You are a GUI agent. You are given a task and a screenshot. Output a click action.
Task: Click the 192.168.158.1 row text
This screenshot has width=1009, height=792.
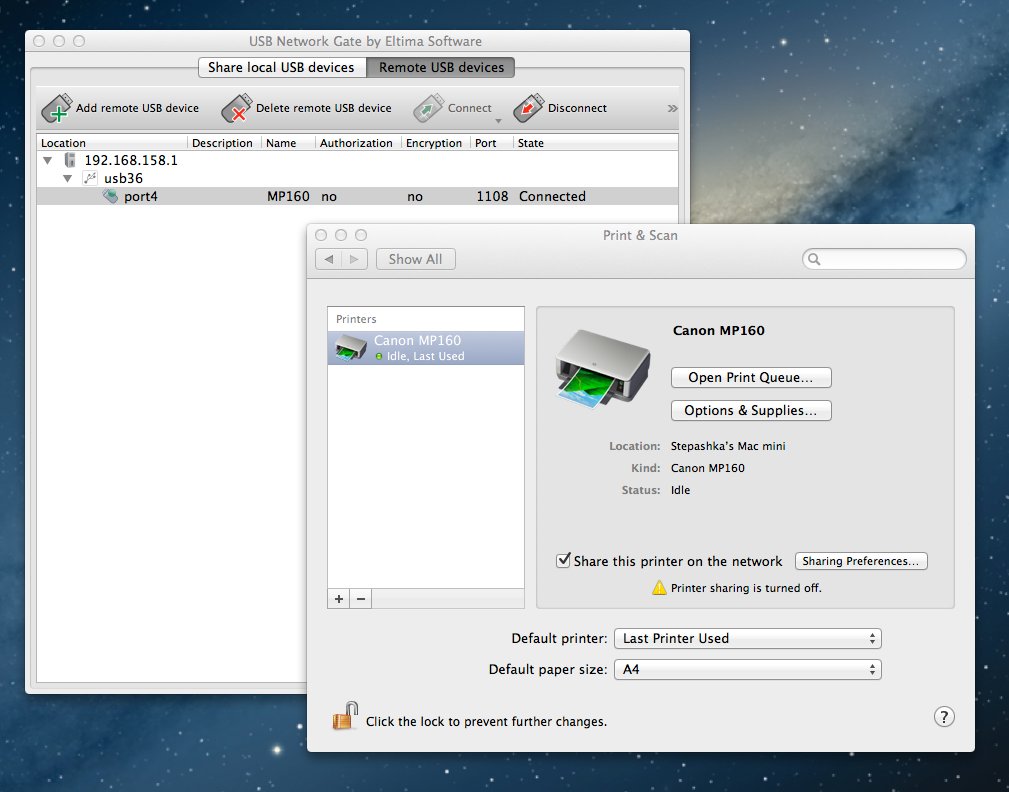pos(131,160)
